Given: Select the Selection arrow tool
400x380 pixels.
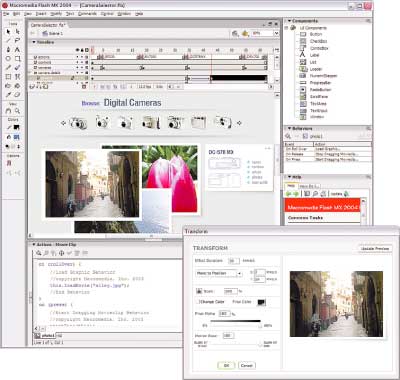Looking at the screenshot, I should [8, 32].
